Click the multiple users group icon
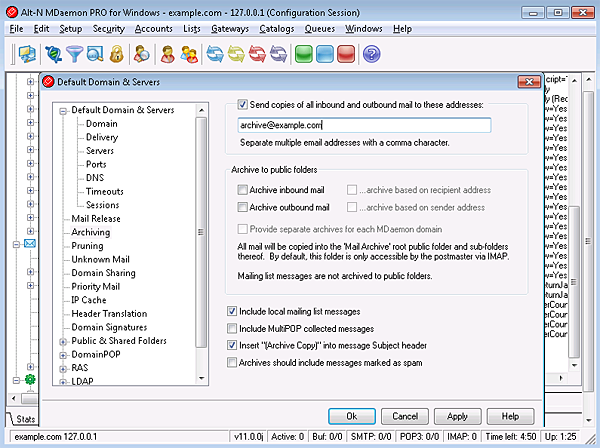The height and width of the screenshot is (448, 600). coord(189,54)
